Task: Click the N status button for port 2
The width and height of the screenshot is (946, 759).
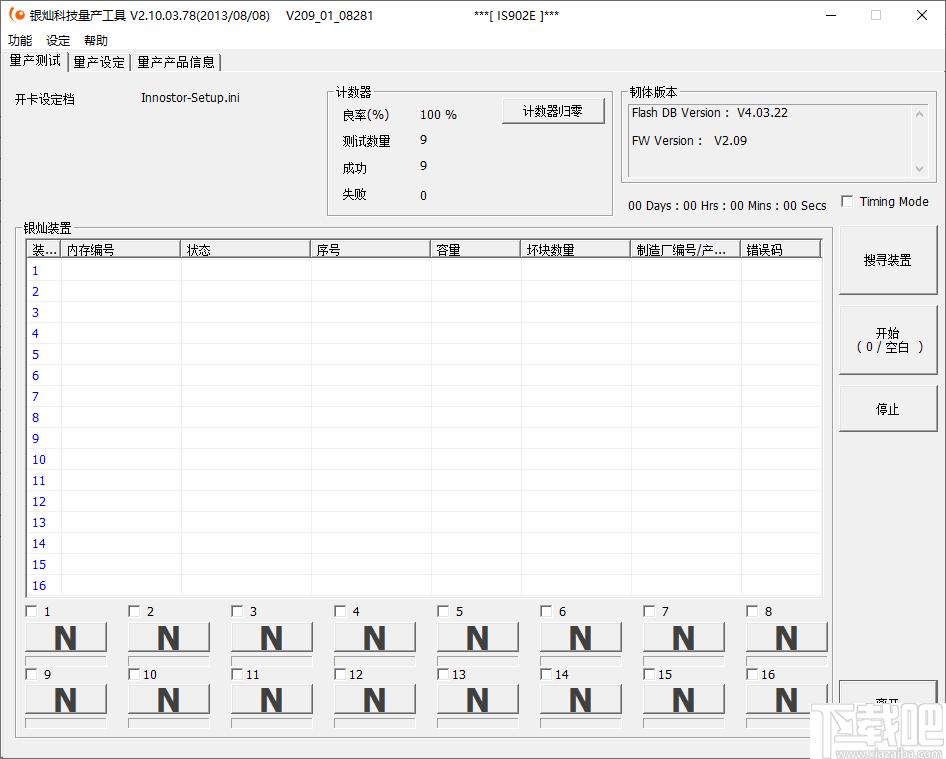Action: click(169, 637)
